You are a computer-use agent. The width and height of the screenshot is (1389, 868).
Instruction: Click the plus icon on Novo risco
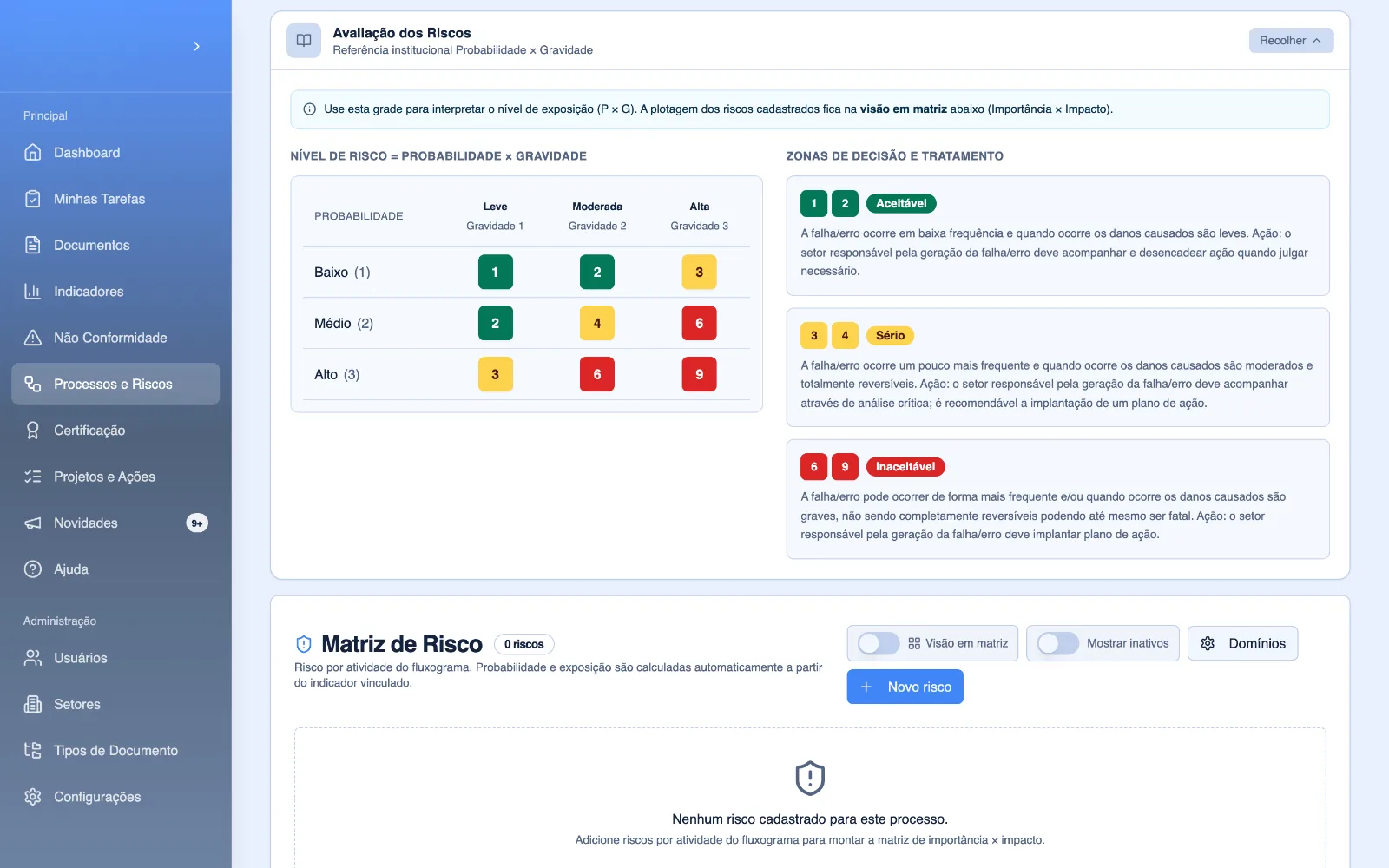point(866,687)
